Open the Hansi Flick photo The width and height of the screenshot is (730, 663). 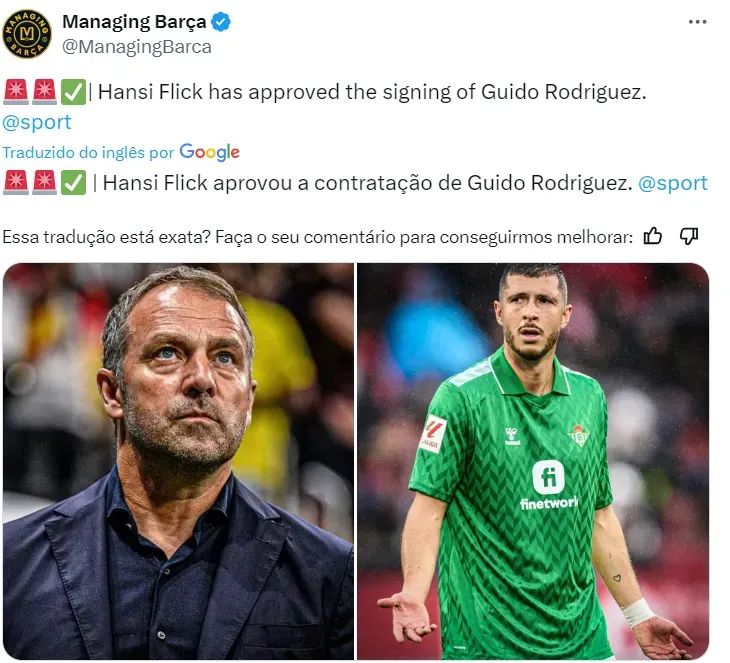click(x=178, y=461)
